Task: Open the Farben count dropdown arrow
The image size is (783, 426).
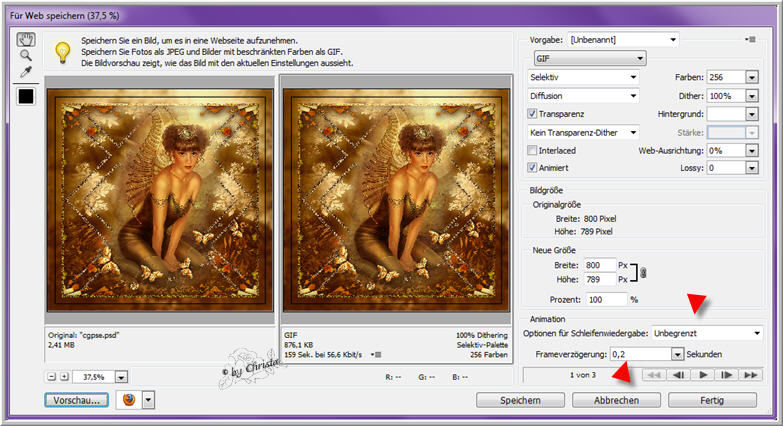Action: [x=752, y=77]
